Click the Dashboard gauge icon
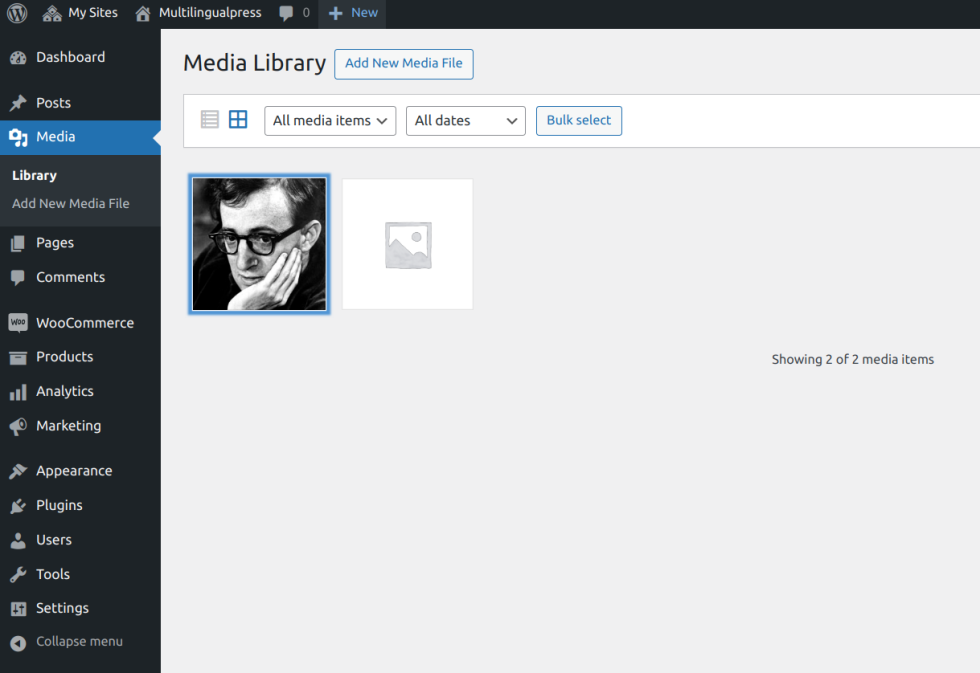Image resolution: width=980 pixels, height=673 pixels. coord(18,57)
